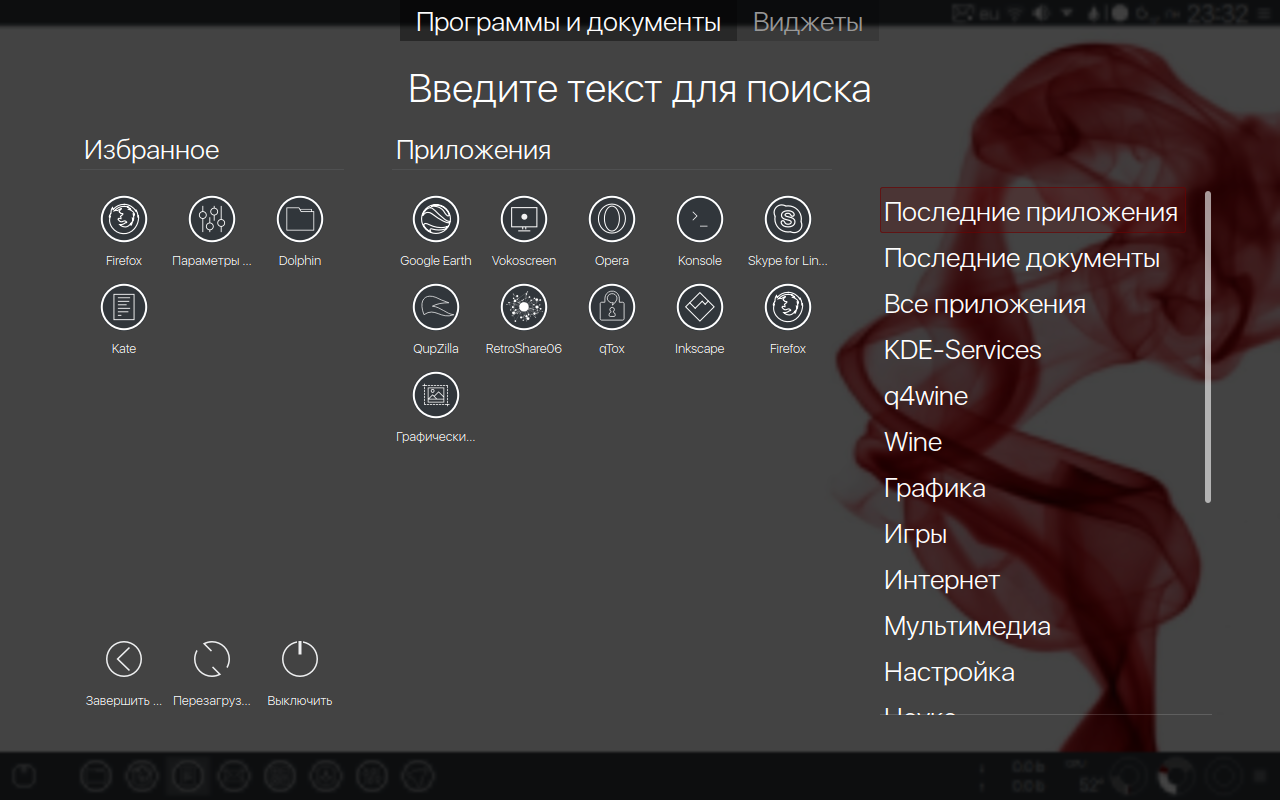The image size is (1280, 800).
Task: Click the Перезагруз… restart icon
Action: pos(212,659)
